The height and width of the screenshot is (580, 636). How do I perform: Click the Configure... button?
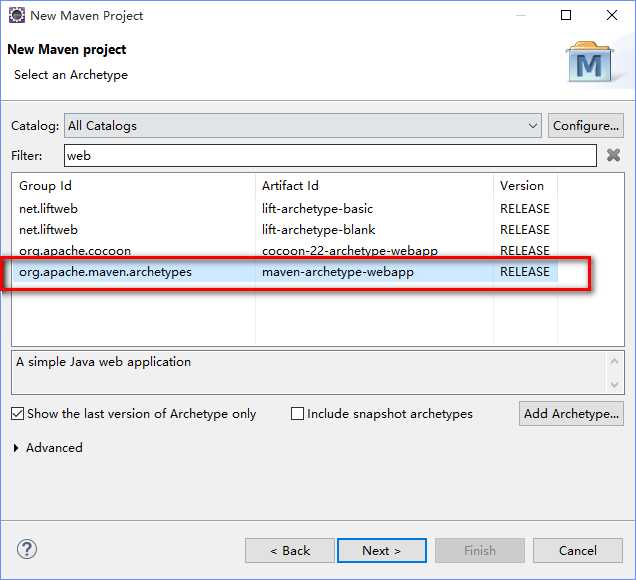coord(586,126)
